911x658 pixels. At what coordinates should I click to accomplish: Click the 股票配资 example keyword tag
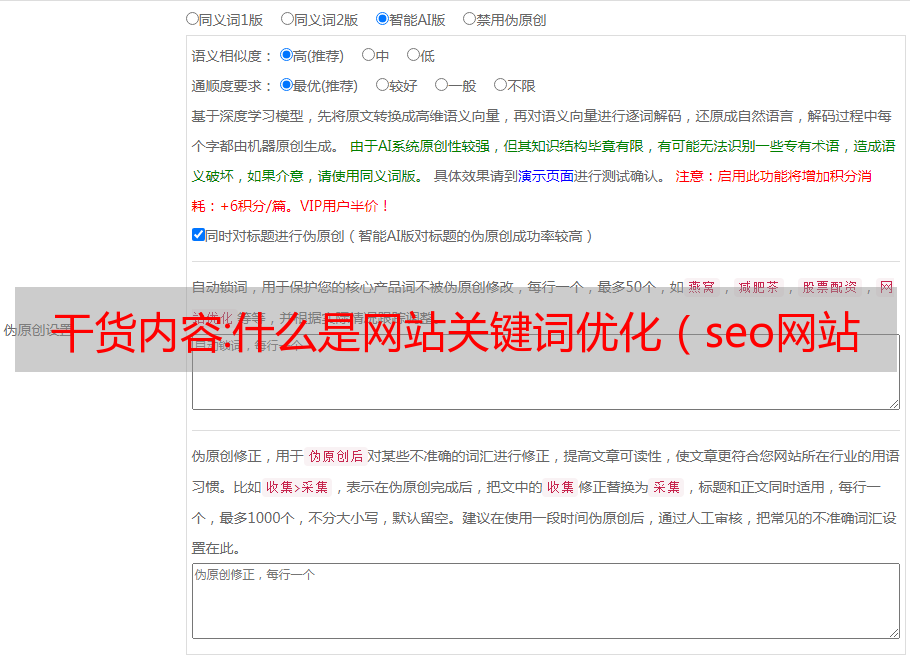tap(830, 287)
